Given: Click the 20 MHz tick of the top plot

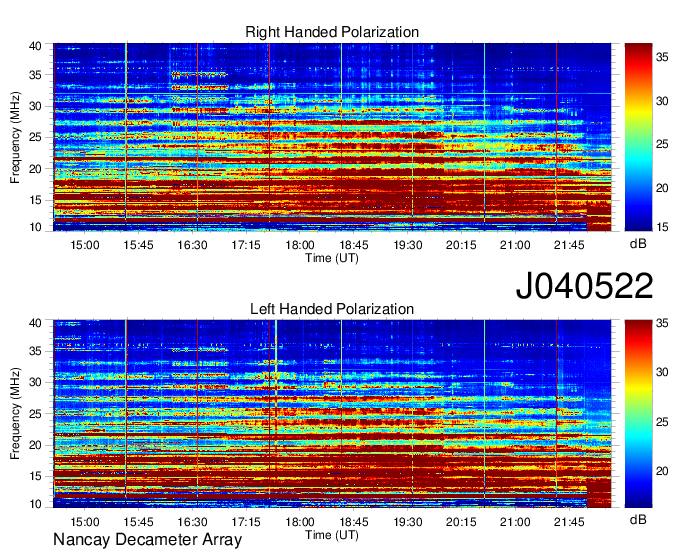Looking at the screenshot, I should 35,169.
